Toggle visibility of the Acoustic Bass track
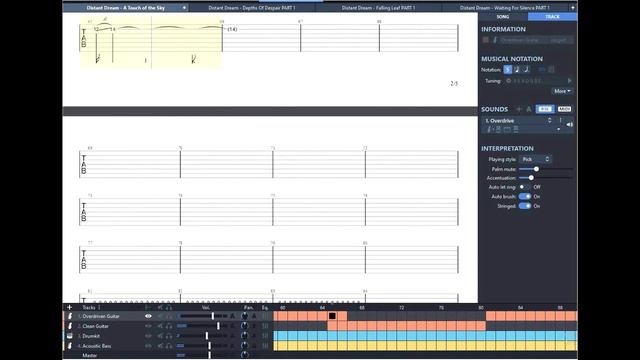 [x=148, y=346]
